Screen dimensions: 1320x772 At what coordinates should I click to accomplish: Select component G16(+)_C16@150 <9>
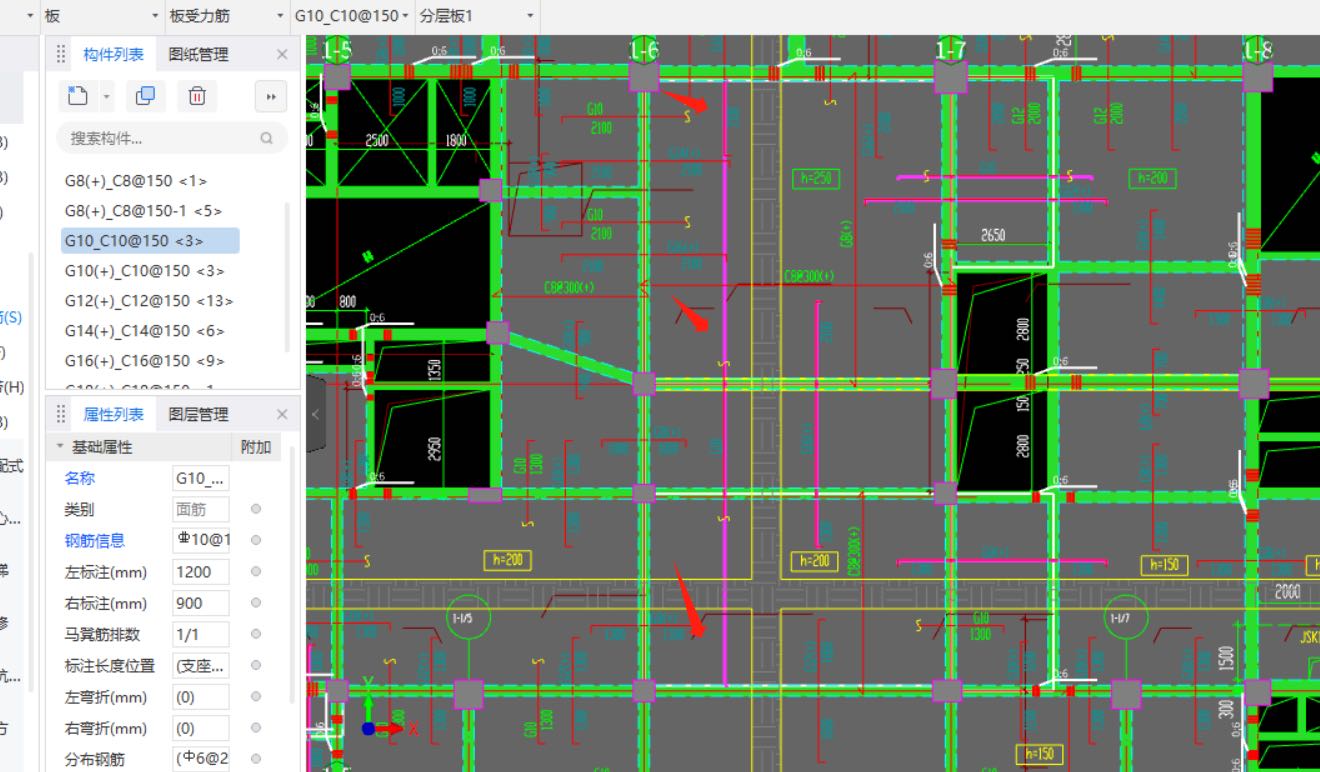(144, 361)
